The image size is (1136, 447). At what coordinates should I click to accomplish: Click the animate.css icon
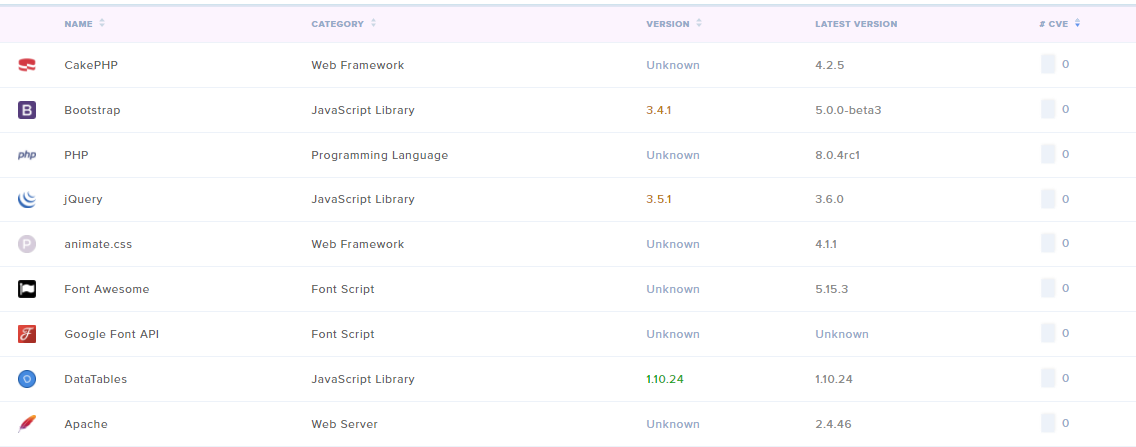(x=27, y=244)
